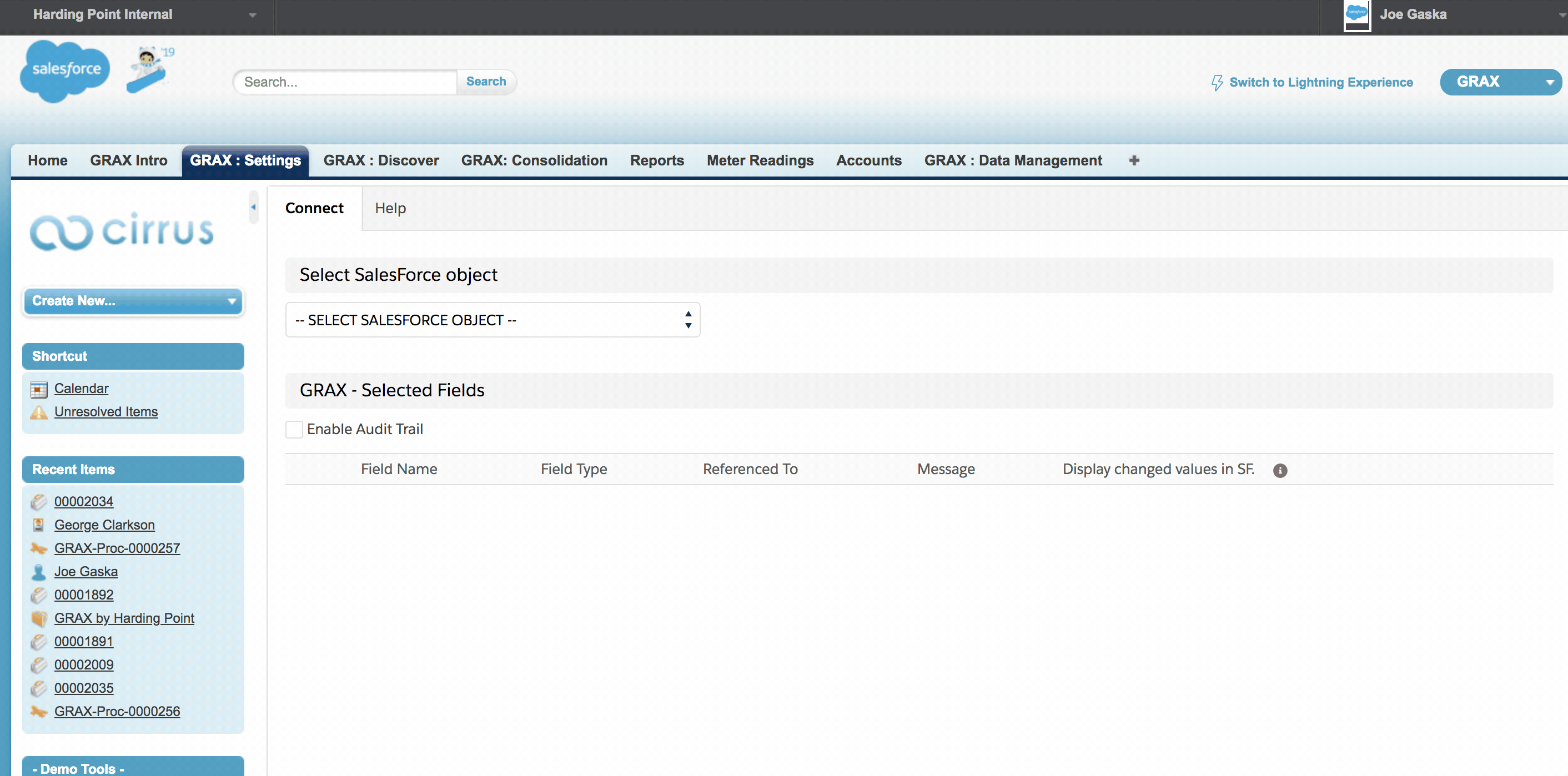Click the Unresolved Items warning icon
Viewport: 1568px width, 776px height.
(x=39, y=412)
